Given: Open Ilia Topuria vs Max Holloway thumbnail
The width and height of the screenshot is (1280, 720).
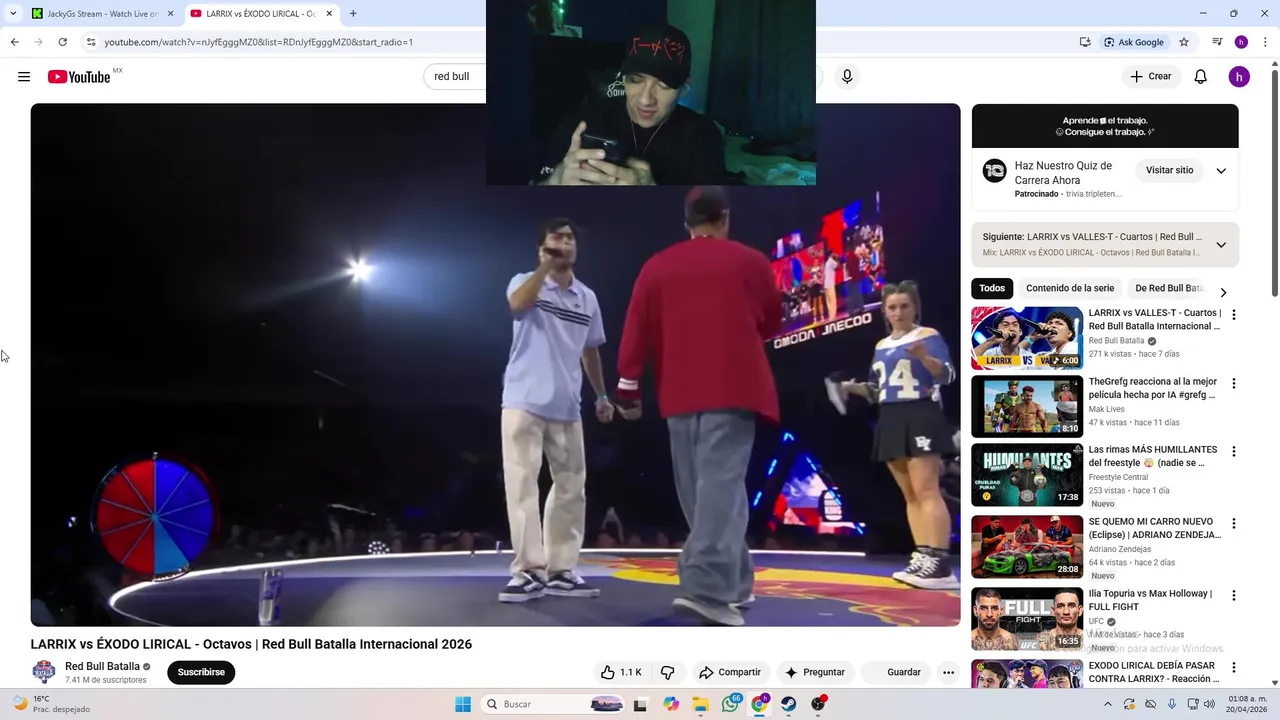Looking at the screenshot, I should click(1027, 619).
